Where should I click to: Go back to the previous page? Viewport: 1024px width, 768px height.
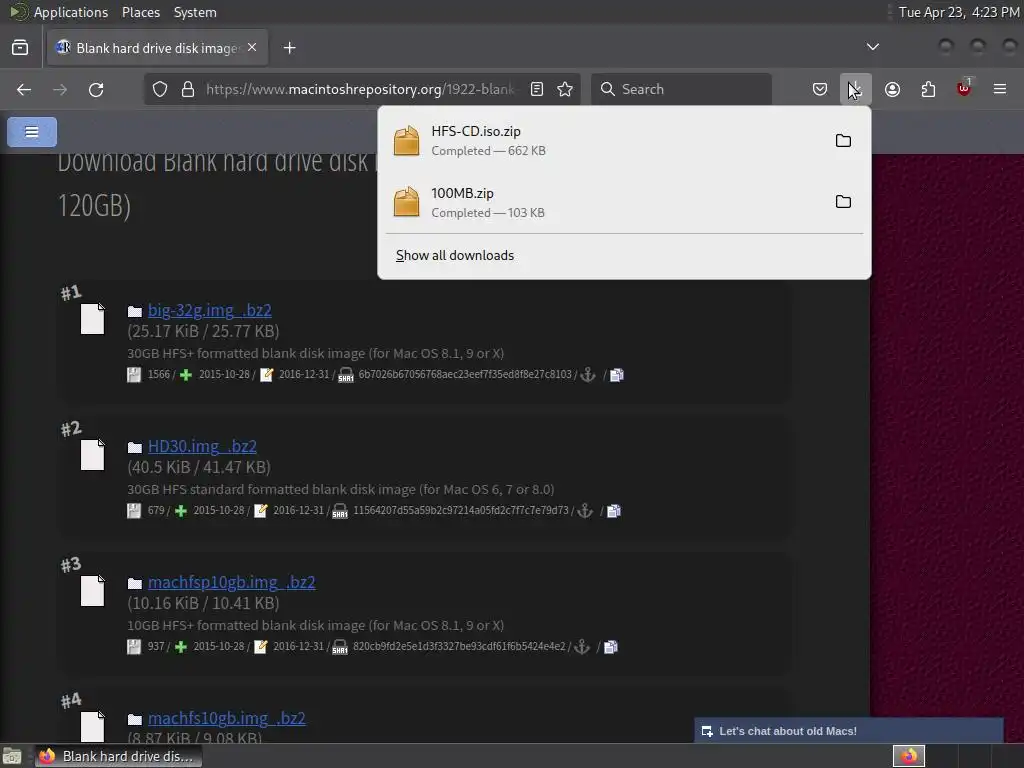coord(24,89)
